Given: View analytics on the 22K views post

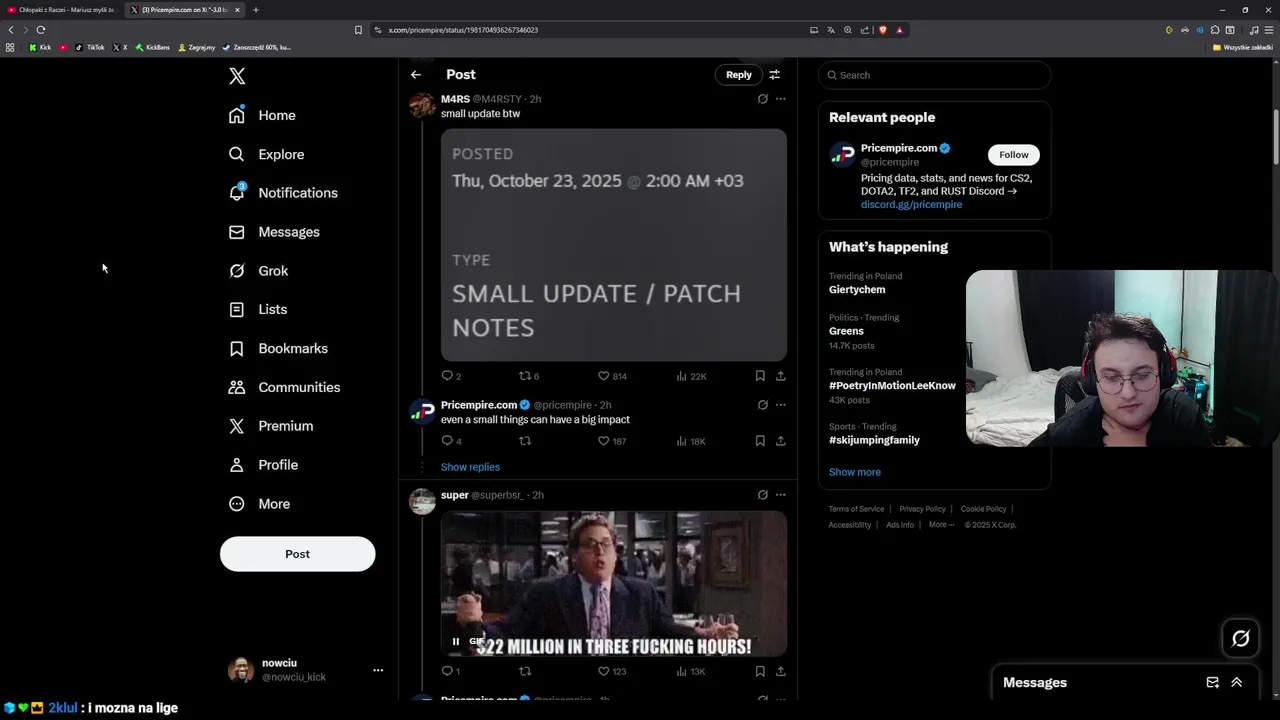Looking at the screenshot, I should pyautogui.click(x=691, y=376).
